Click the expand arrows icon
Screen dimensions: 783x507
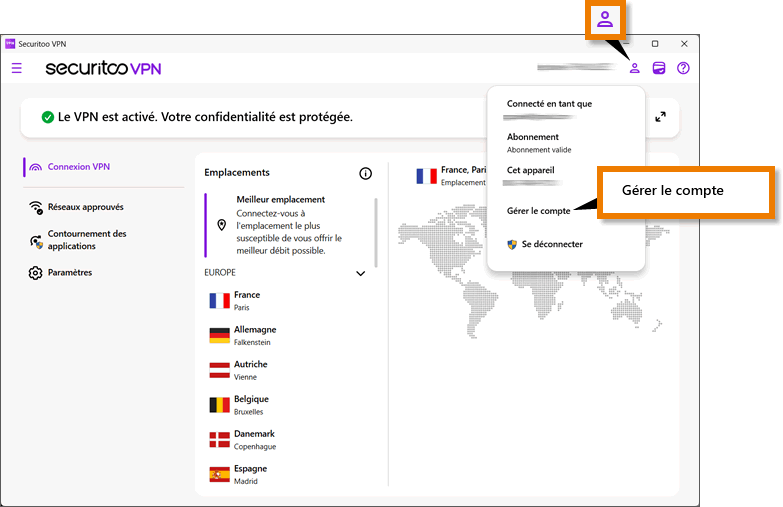point(660,117)
